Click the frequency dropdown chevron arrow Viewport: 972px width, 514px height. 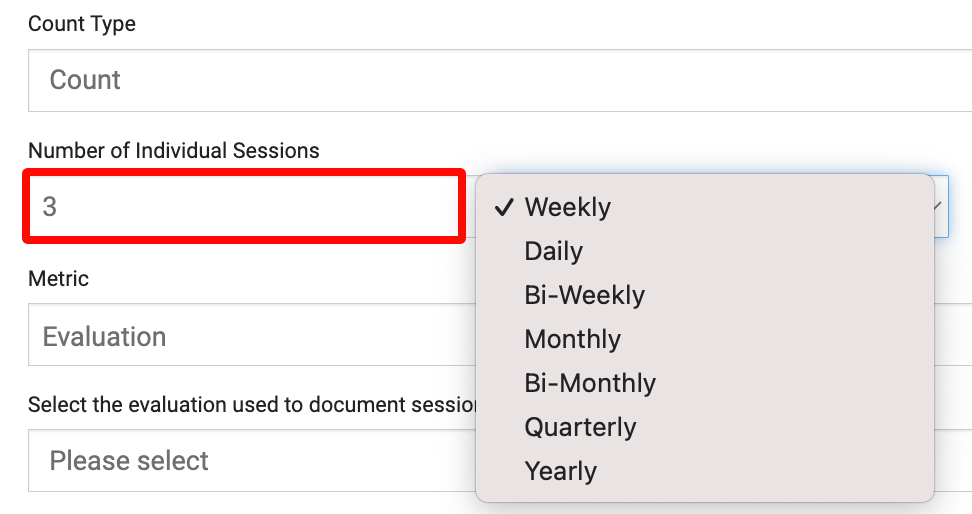pyautogui.click(x=939, y=206)
